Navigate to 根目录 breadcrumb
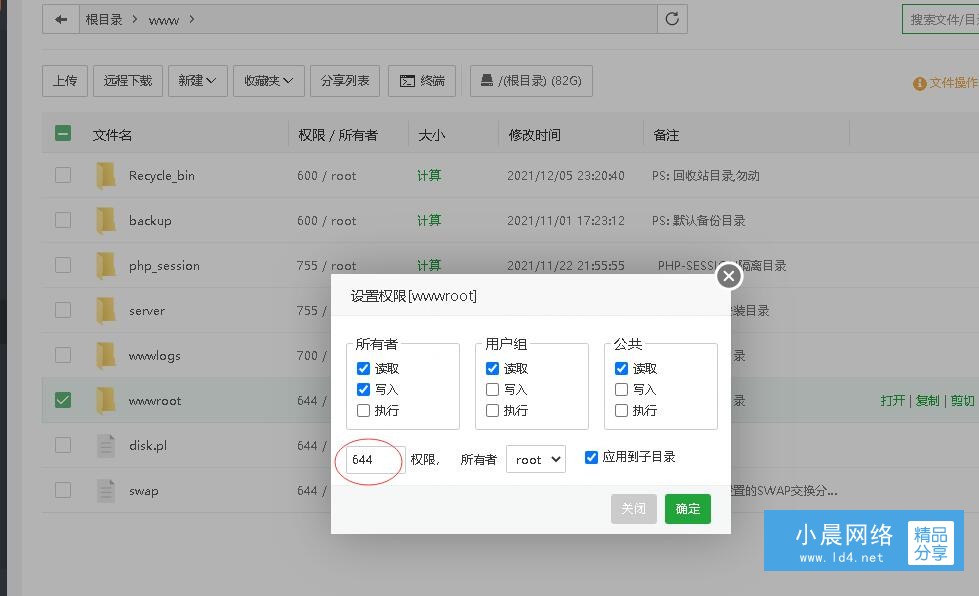The width and height of the screenshot is (979, 596). click(x=104, y=19)
